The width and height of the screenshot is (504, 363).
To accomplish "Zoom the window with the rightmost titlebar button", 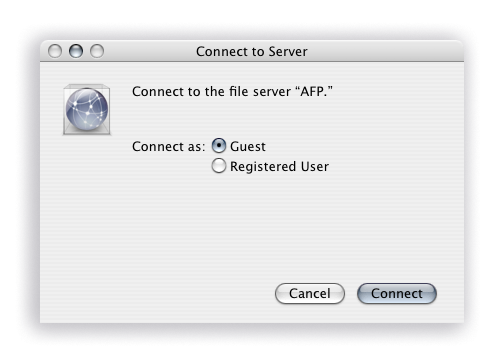I will click(x=97, y=51).
